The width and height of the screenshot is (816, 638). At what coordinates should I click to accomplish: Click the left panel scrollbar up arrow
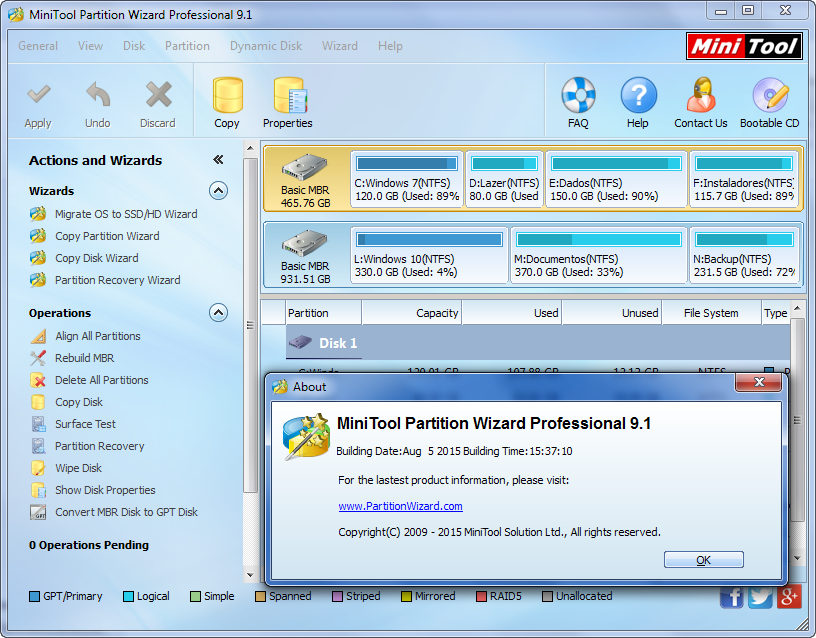click(250, 148)
